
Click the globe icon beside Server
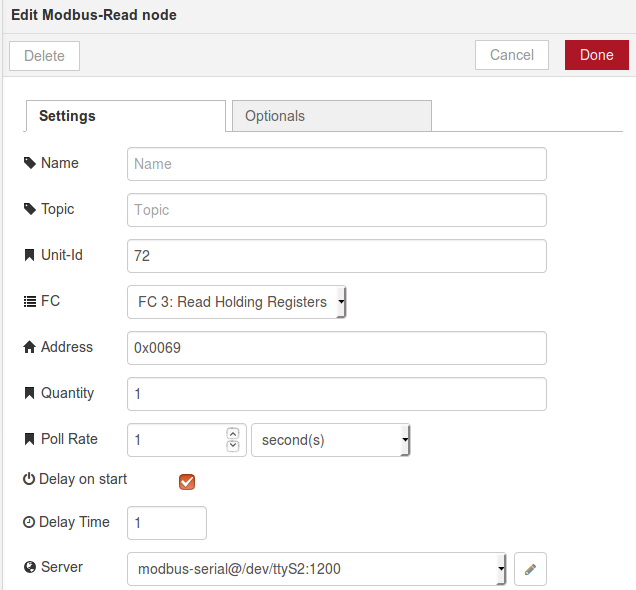[x=30, y=567]
